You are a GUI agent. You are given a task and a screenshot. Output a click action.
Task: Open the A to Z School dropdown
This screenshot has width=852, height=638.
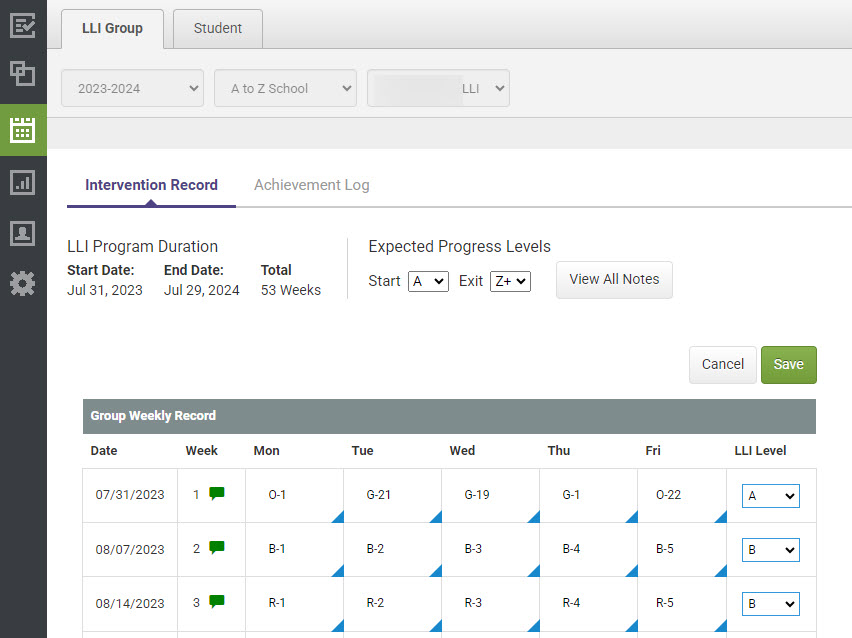285,88
